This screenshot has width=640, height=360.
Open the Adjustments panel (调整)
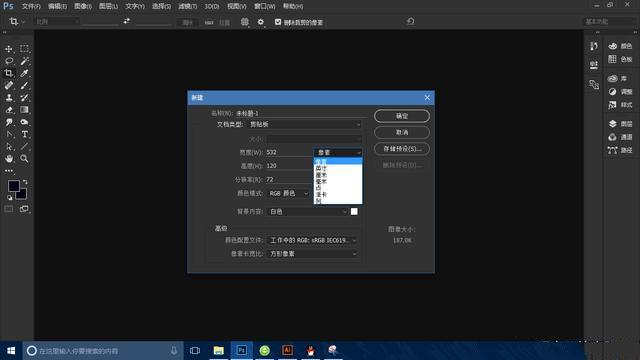click(x=620, y=92)
